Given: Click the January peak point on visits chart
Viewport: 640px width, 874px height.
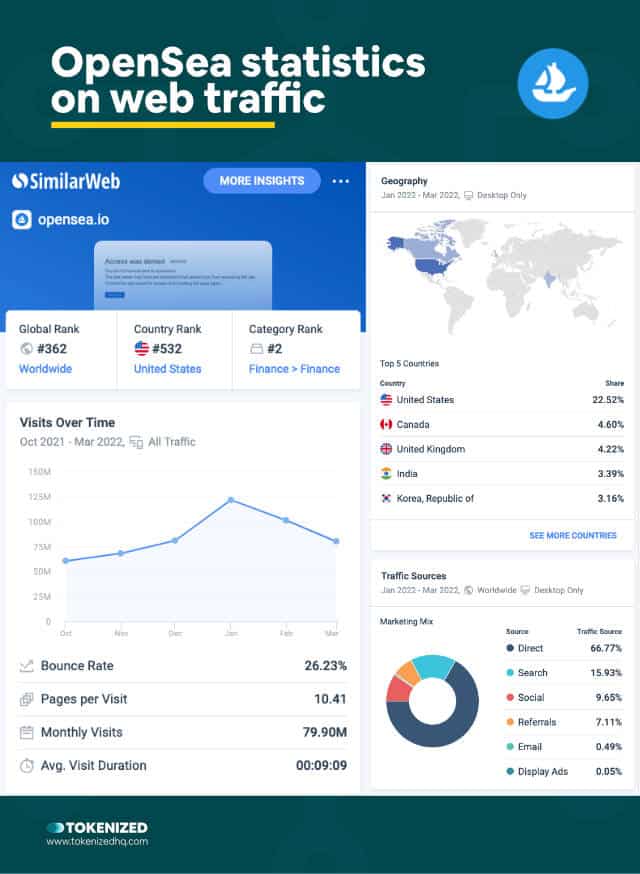Looking at the screenshot, I should point(231,500).
